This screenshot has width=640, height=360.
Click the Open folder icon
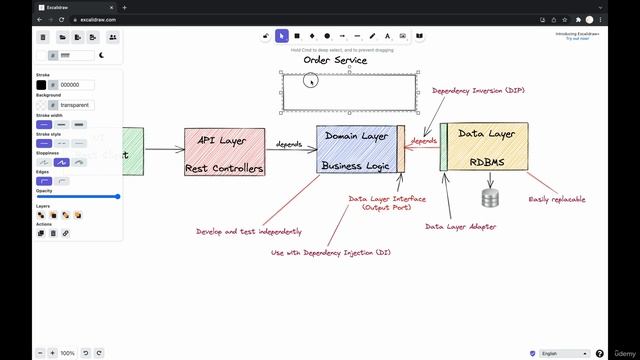click(62, 38)
